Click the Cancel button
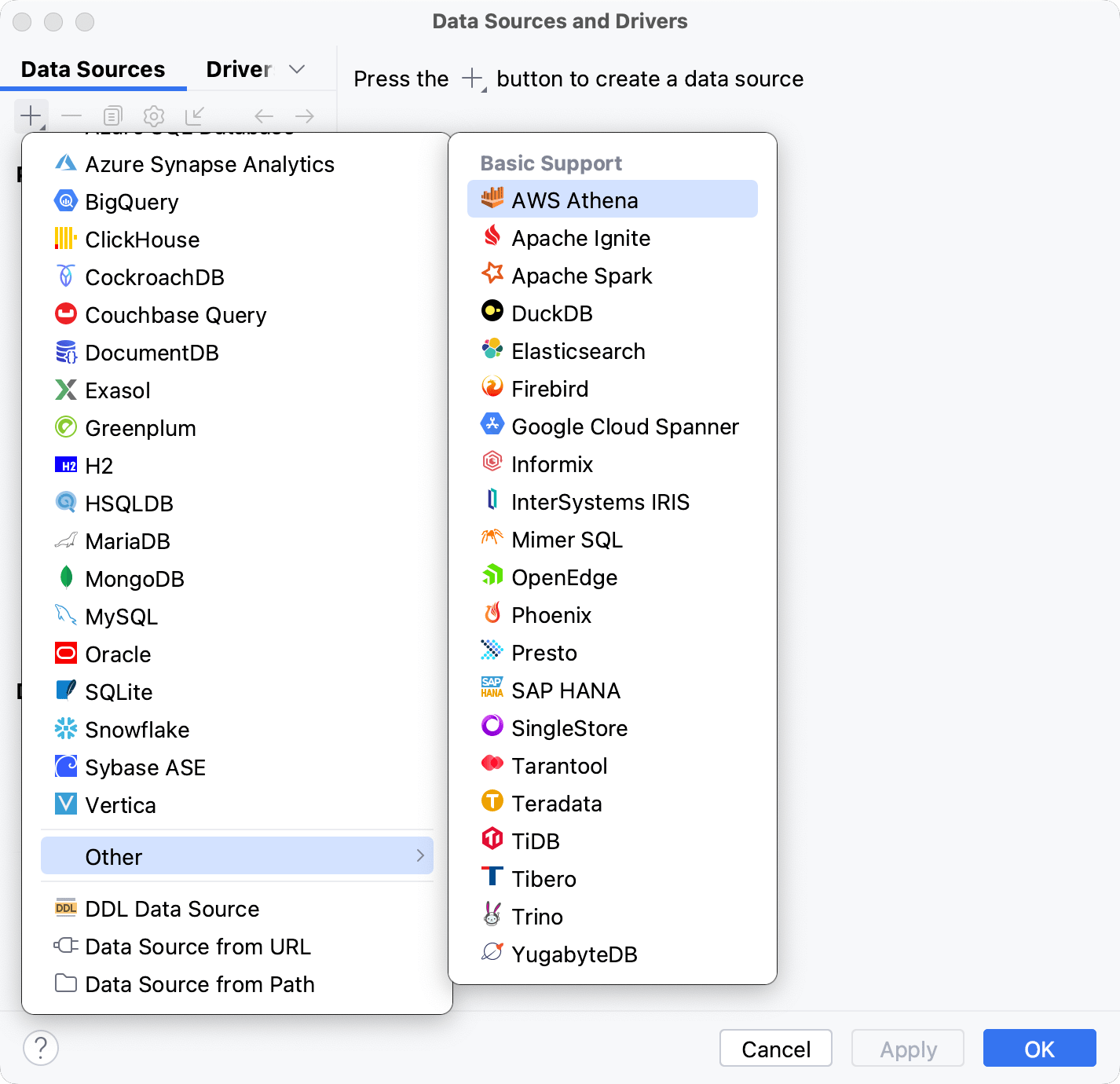Viewport: 1120px width, 1084px height. tap(775, 1049)
